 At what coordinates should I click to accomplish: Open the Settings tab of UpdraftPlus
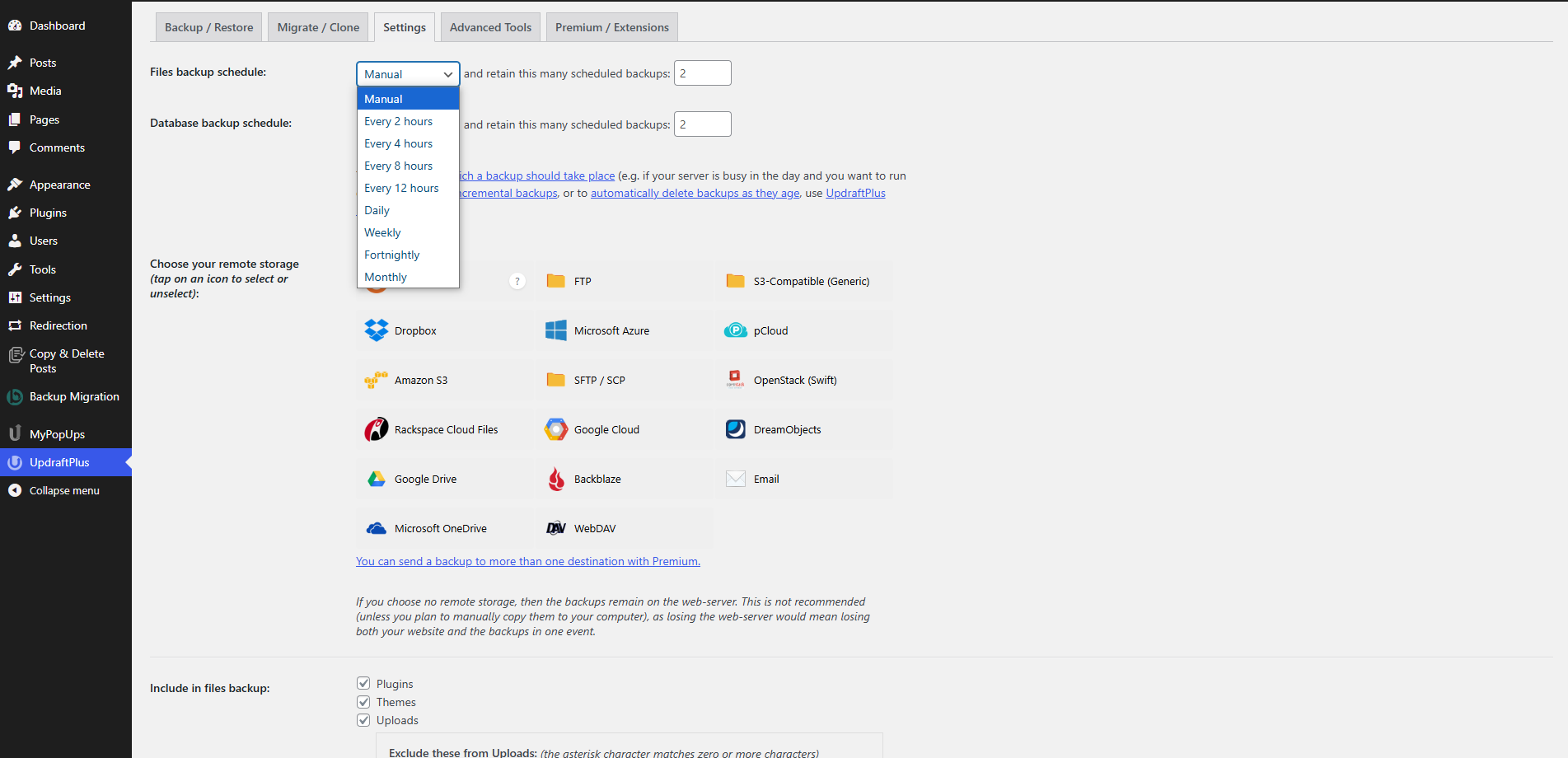(405, 27)
